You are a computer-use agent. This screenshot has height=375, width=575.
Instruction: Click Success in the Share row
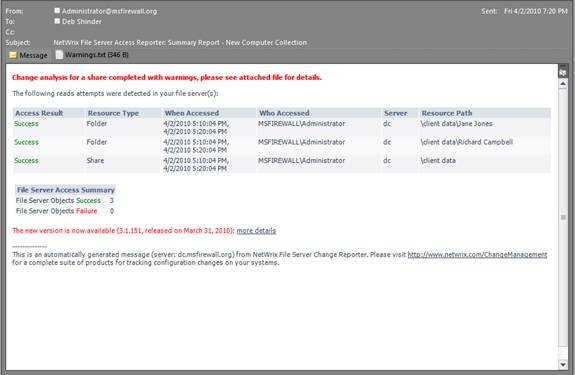26,160
